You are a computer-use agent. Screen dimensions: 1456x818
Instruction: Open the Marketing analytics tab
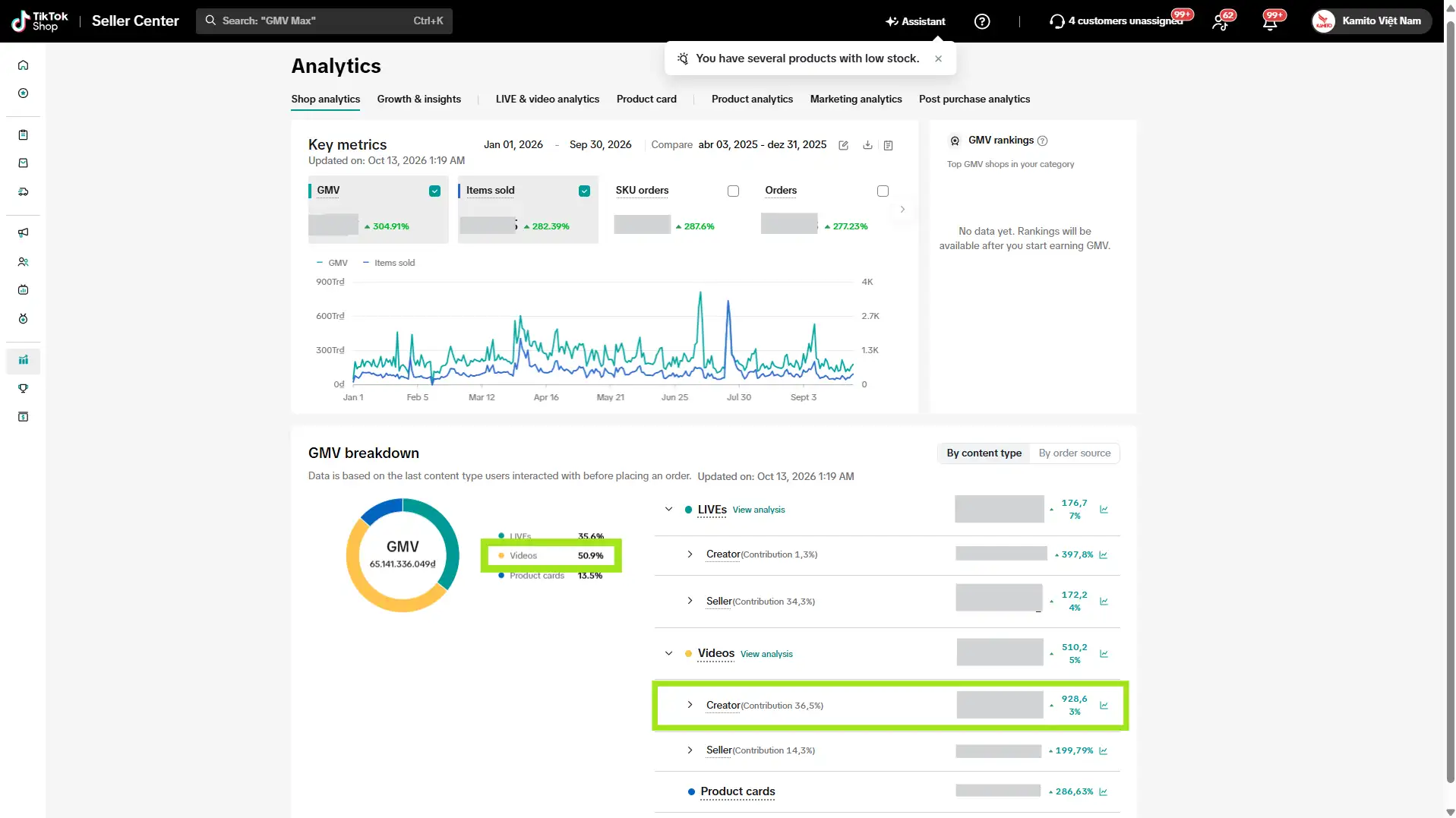(x=855, y=99)
